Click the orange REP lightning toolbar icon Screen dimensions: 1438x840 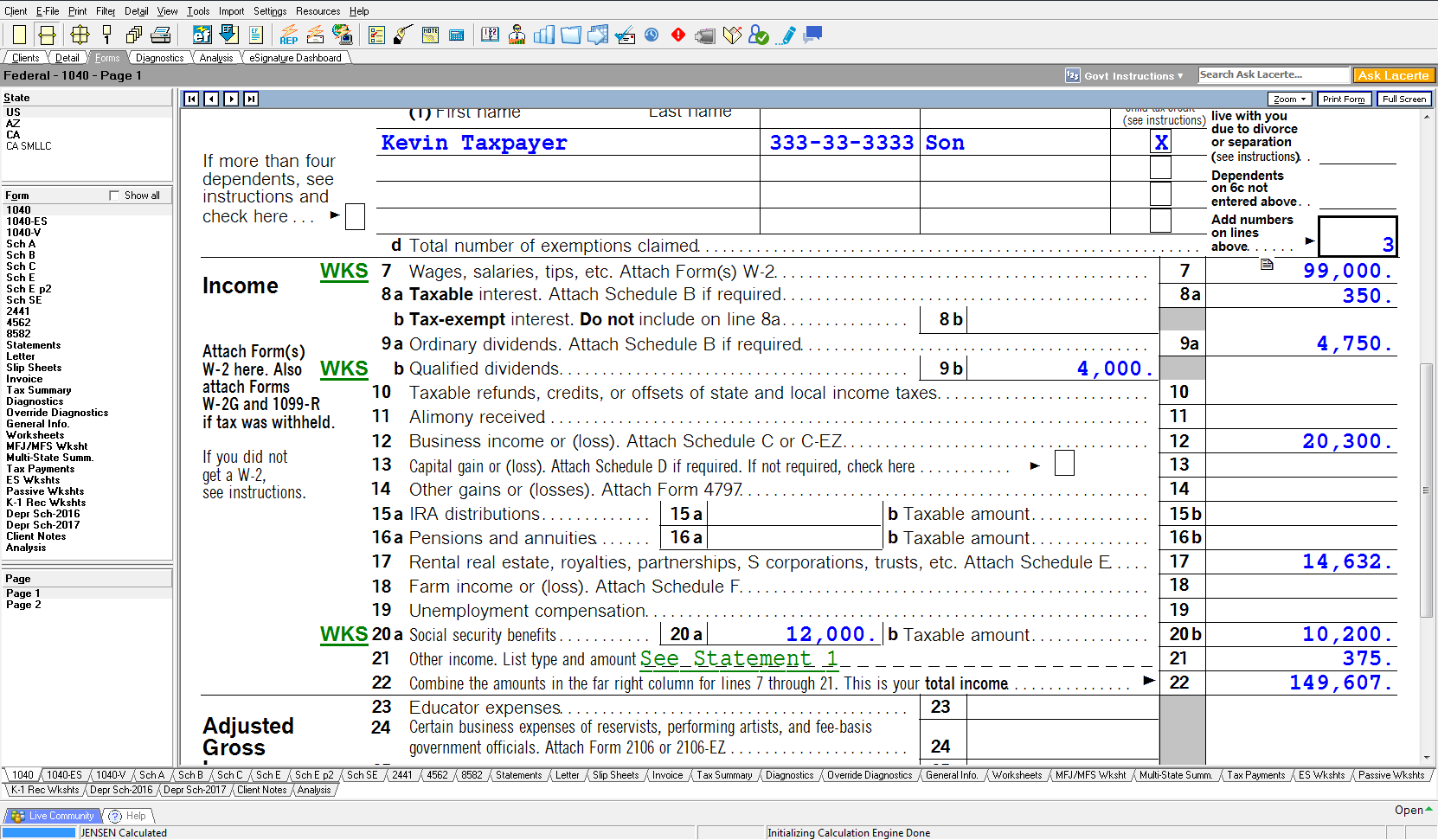coord(289,35)
